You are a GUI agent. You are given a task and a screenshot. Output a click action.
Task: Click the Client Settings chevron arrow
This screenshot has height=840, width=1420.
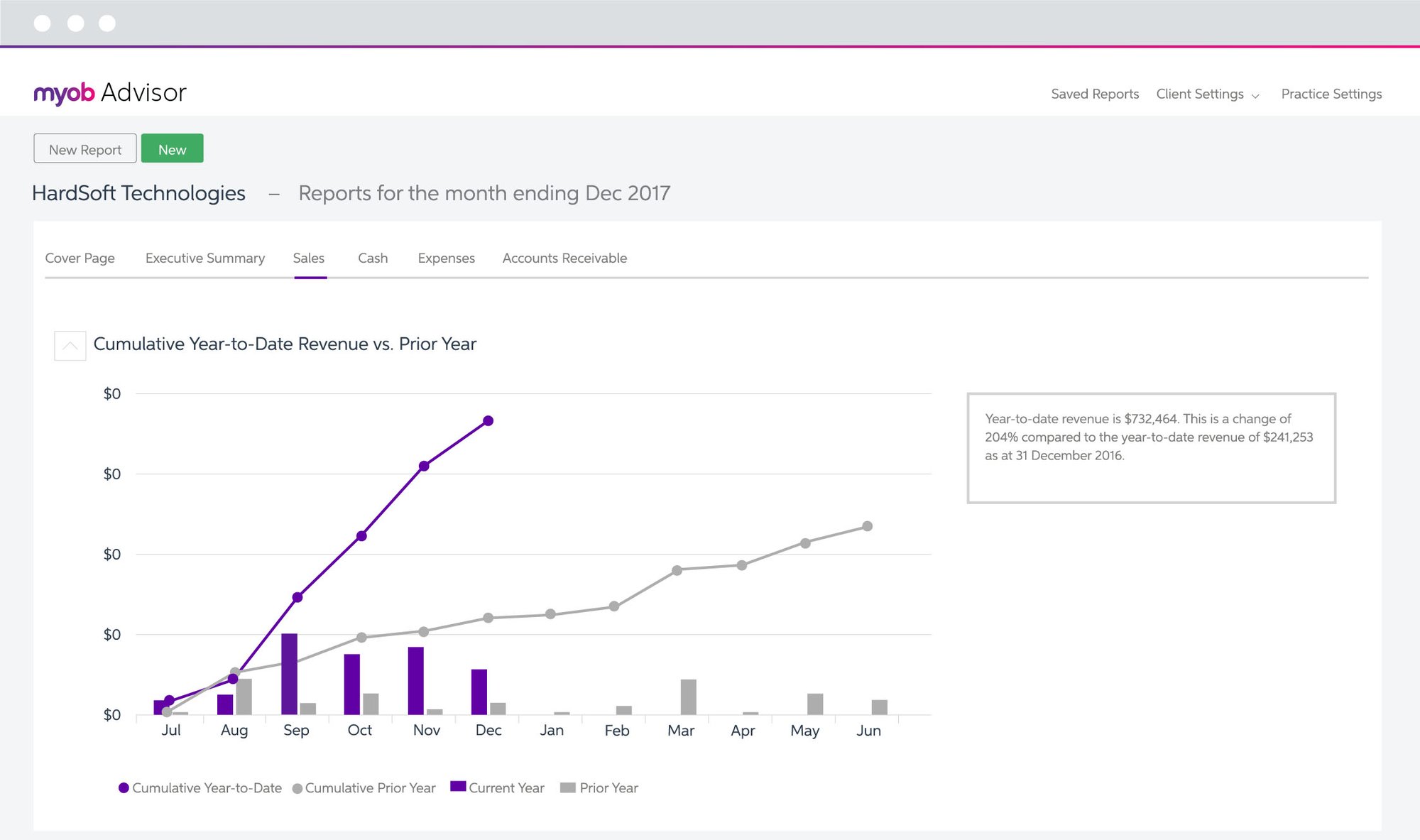[x=1255, y=96]
